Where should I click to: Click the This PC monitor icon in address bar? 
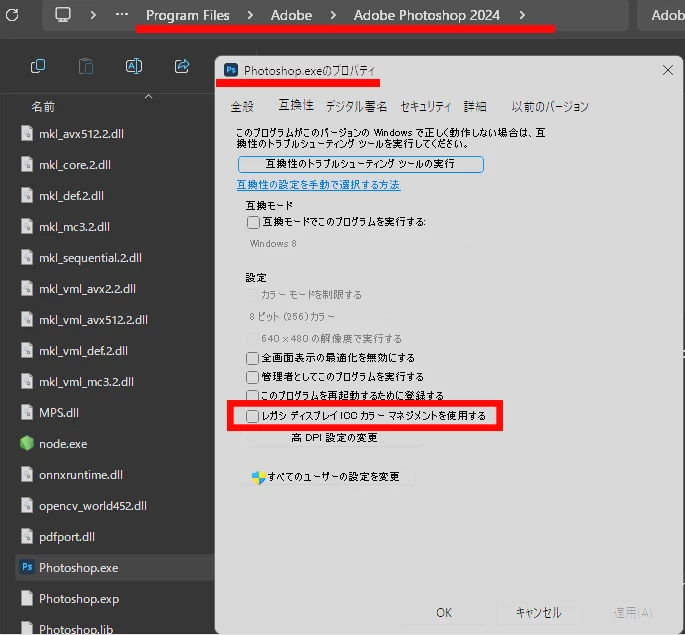(62, 15)
